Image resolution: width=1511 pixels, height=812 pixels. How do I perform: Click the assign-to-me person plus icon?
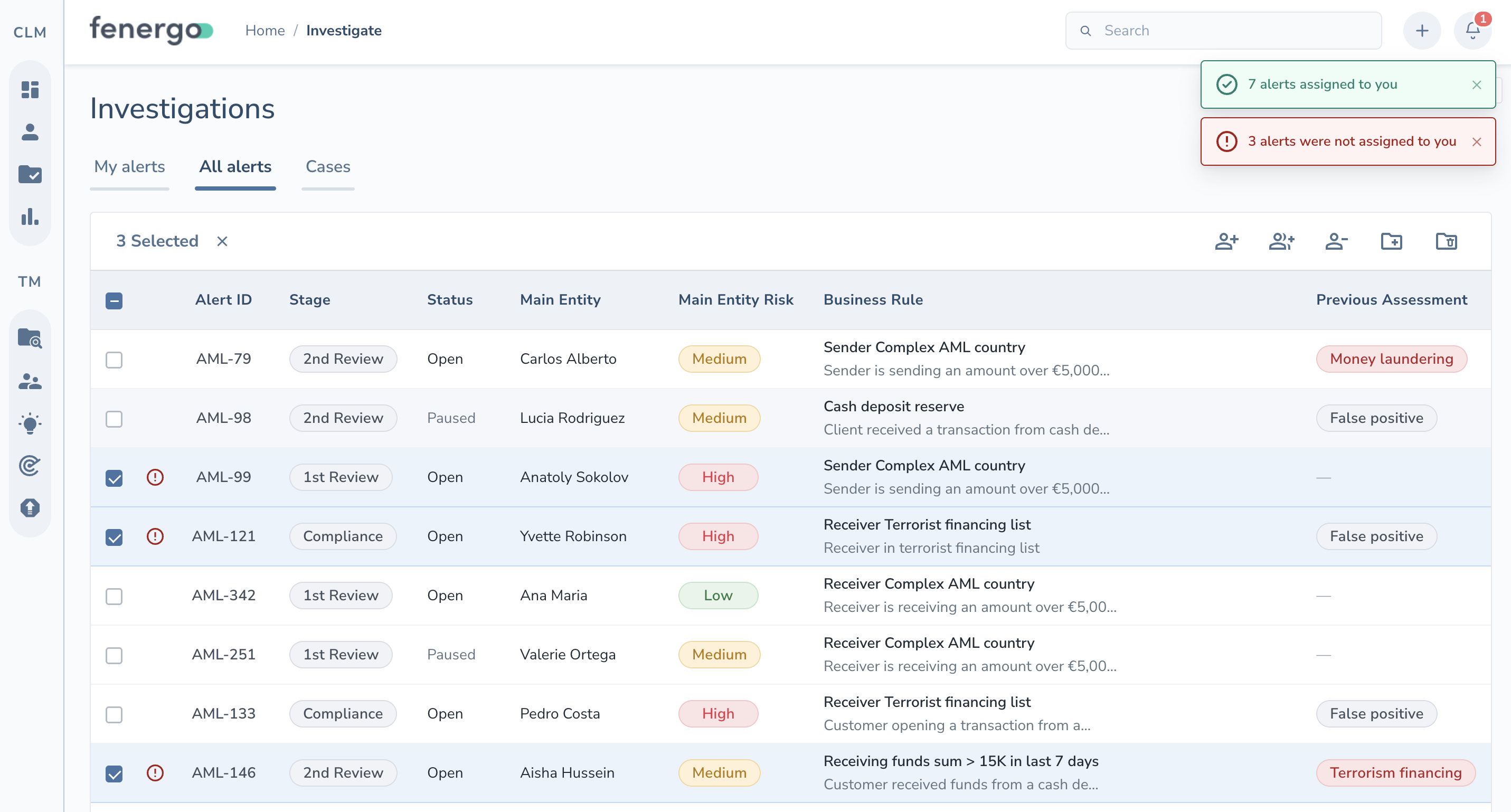click(x=1226, y=241)
